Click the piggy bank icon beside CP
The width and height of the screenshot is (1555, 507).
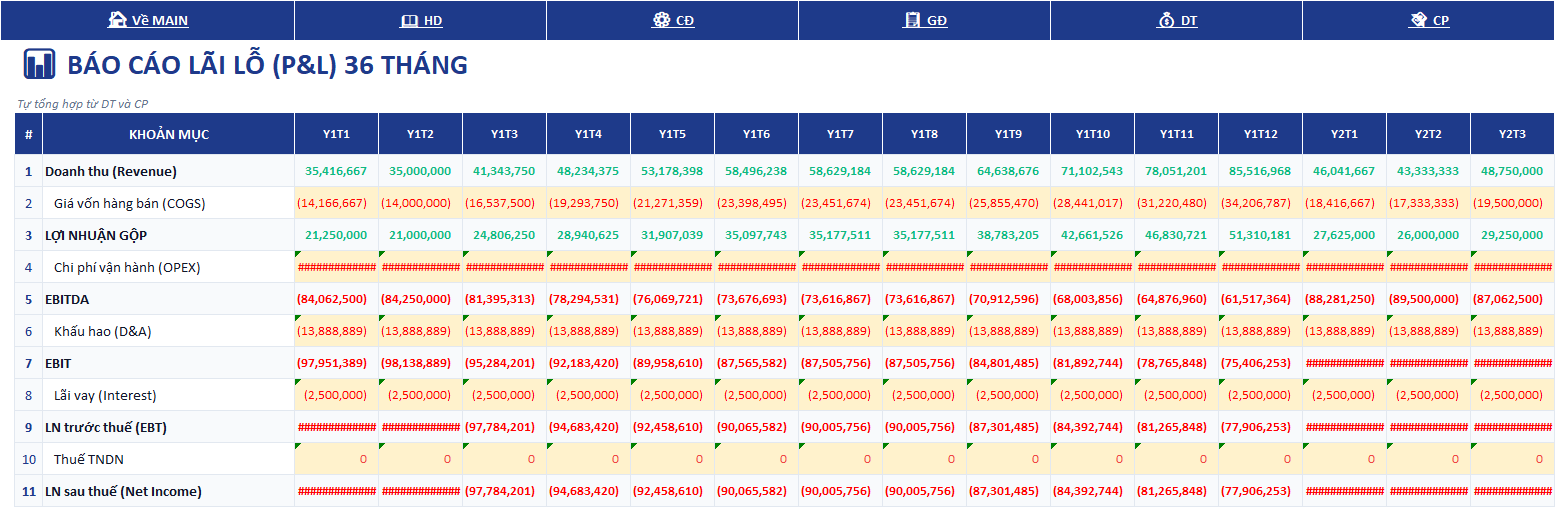(x=1418, y=20)
